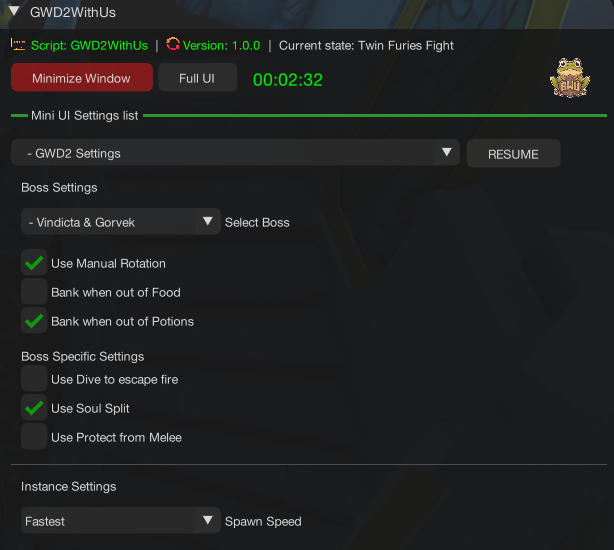Click the yellow script icon beside Script name

[18, 45]
